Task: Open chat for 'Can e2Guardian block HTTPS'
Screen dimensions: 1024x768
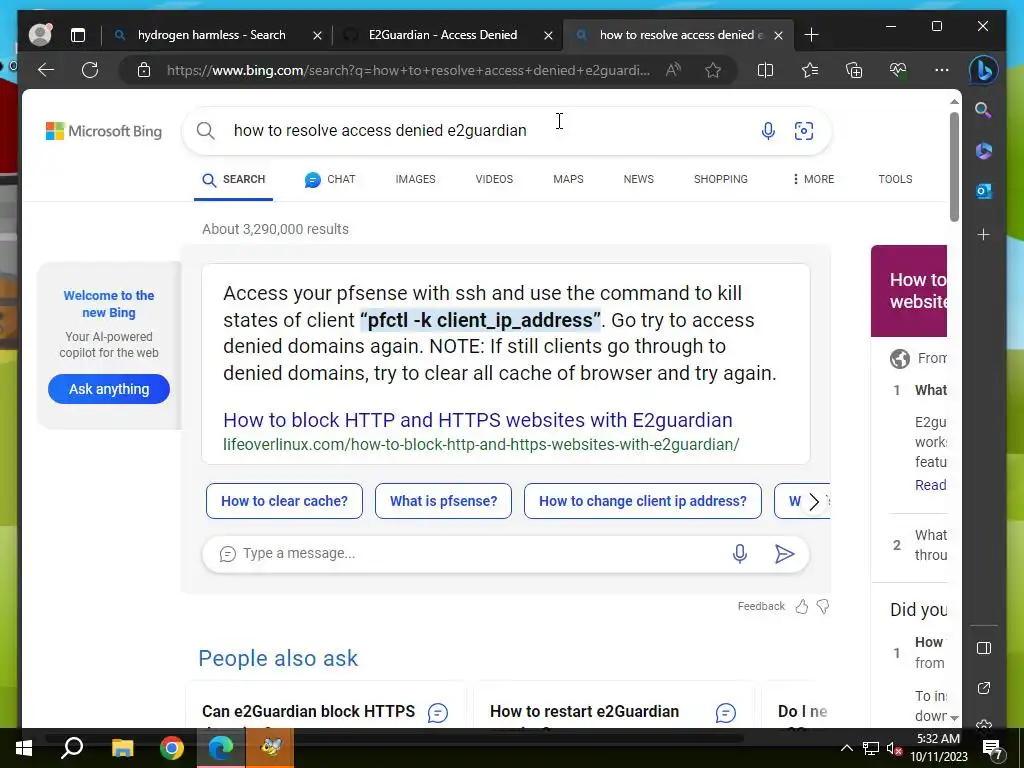Action: coord(438,712)
